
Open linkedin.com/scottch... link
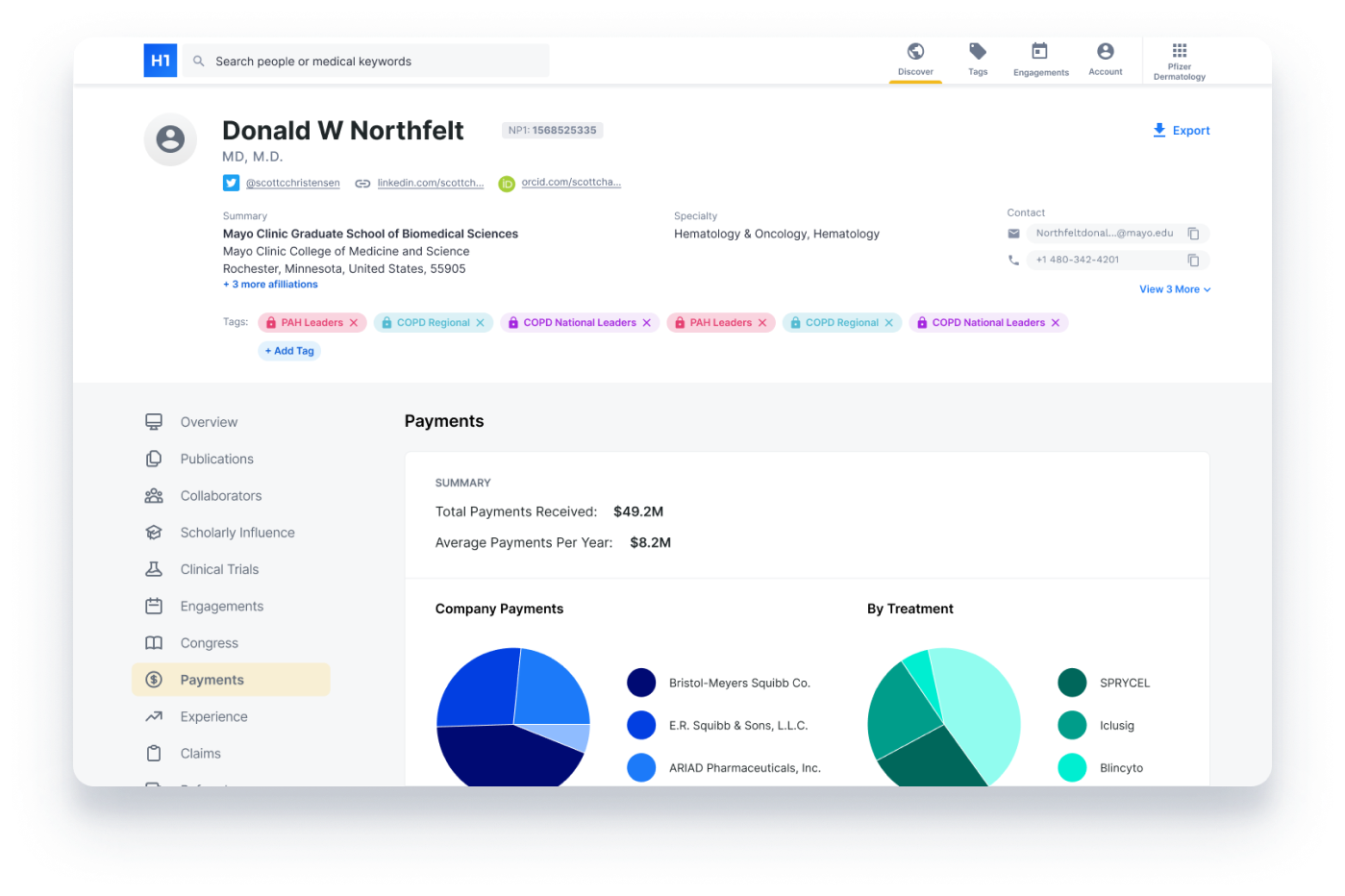(x=431, y=183)
